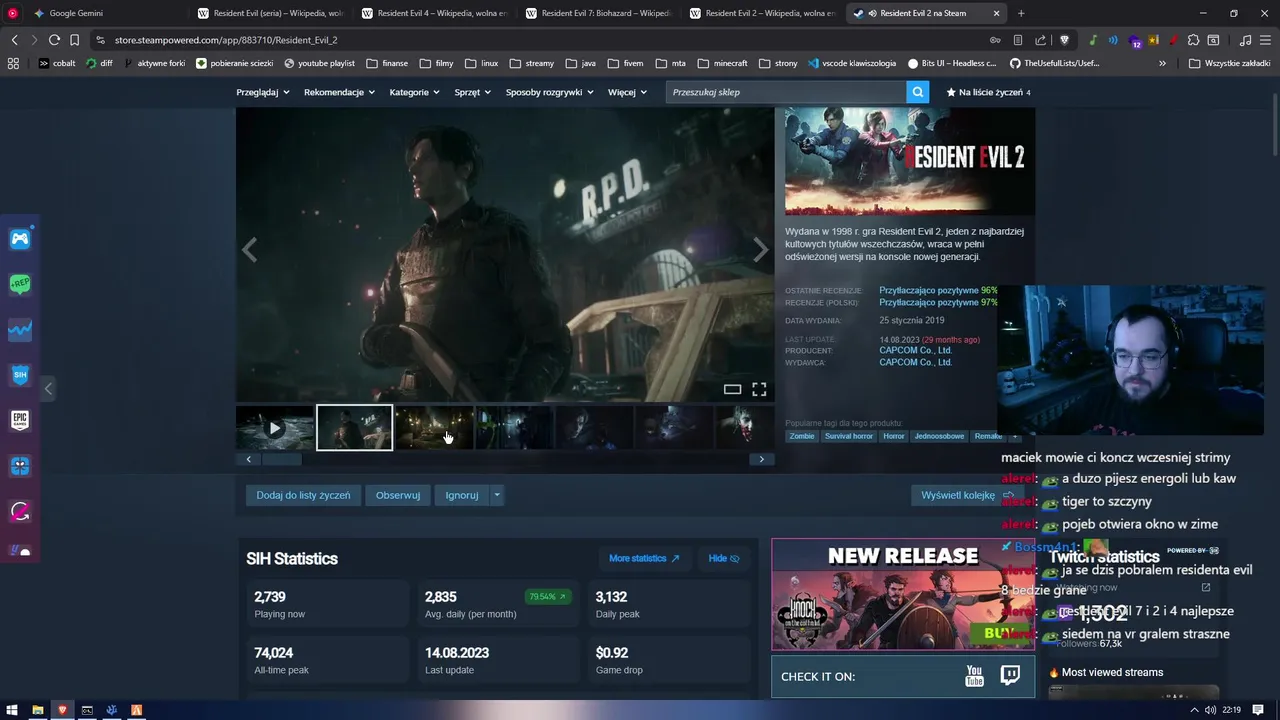Switch to Resident Evil (seria) Wikipedia tab
The height and width of the screenshot is (720, 1280).
[x=270, y=13]
